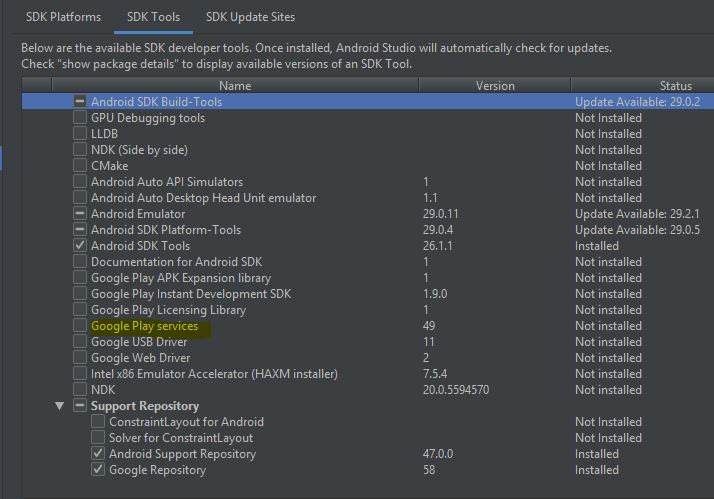Open the SDK Update Sites tab
The image size is (714, 499).
(x=250, y=17)
